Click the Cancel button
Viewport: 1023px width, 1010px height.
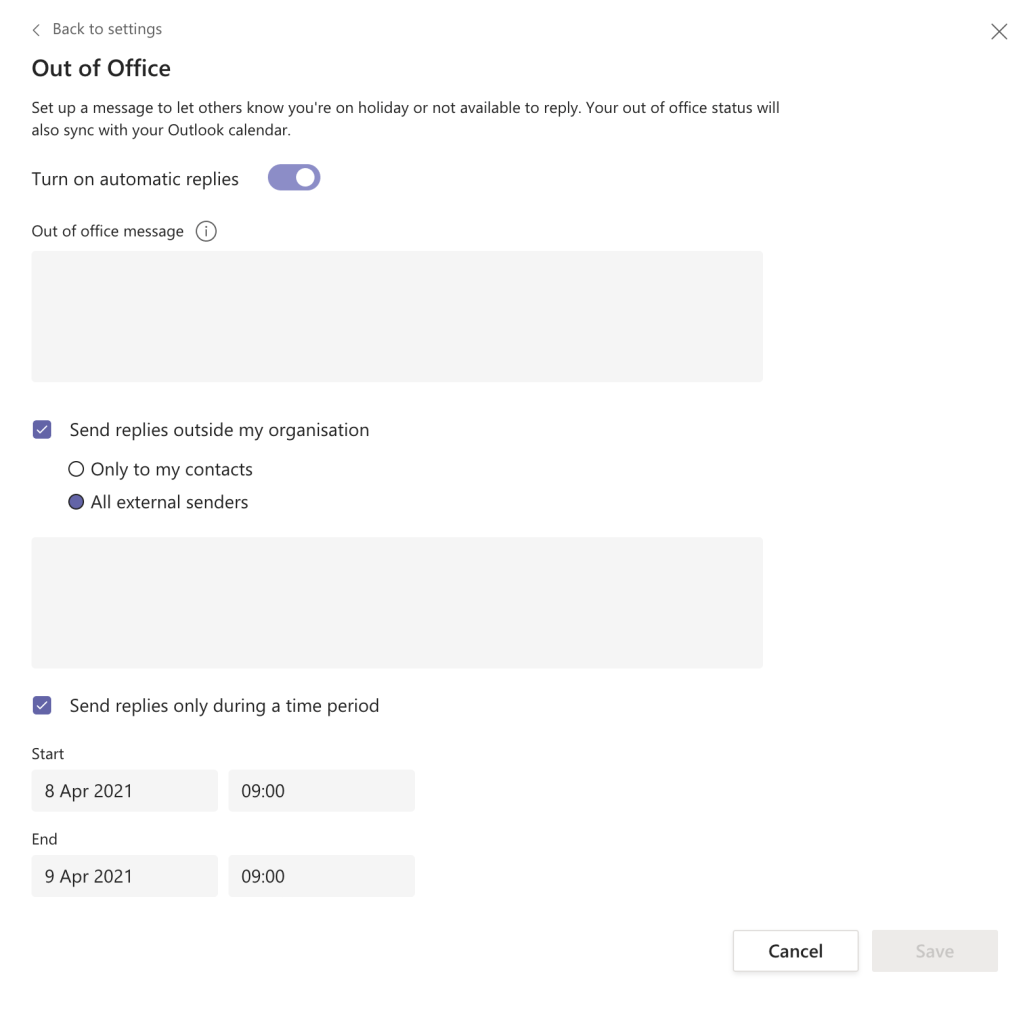(x=795, y=951)
